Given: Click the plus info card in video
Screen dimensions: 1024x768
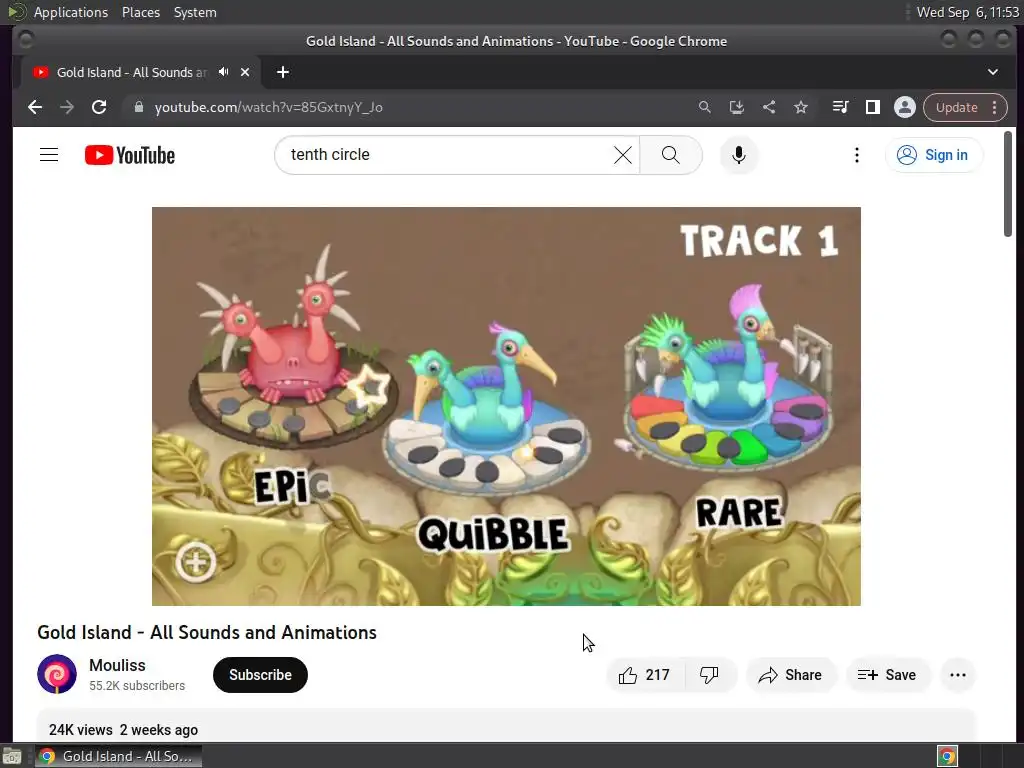Looking at the screenshot, I should point(196,561).
